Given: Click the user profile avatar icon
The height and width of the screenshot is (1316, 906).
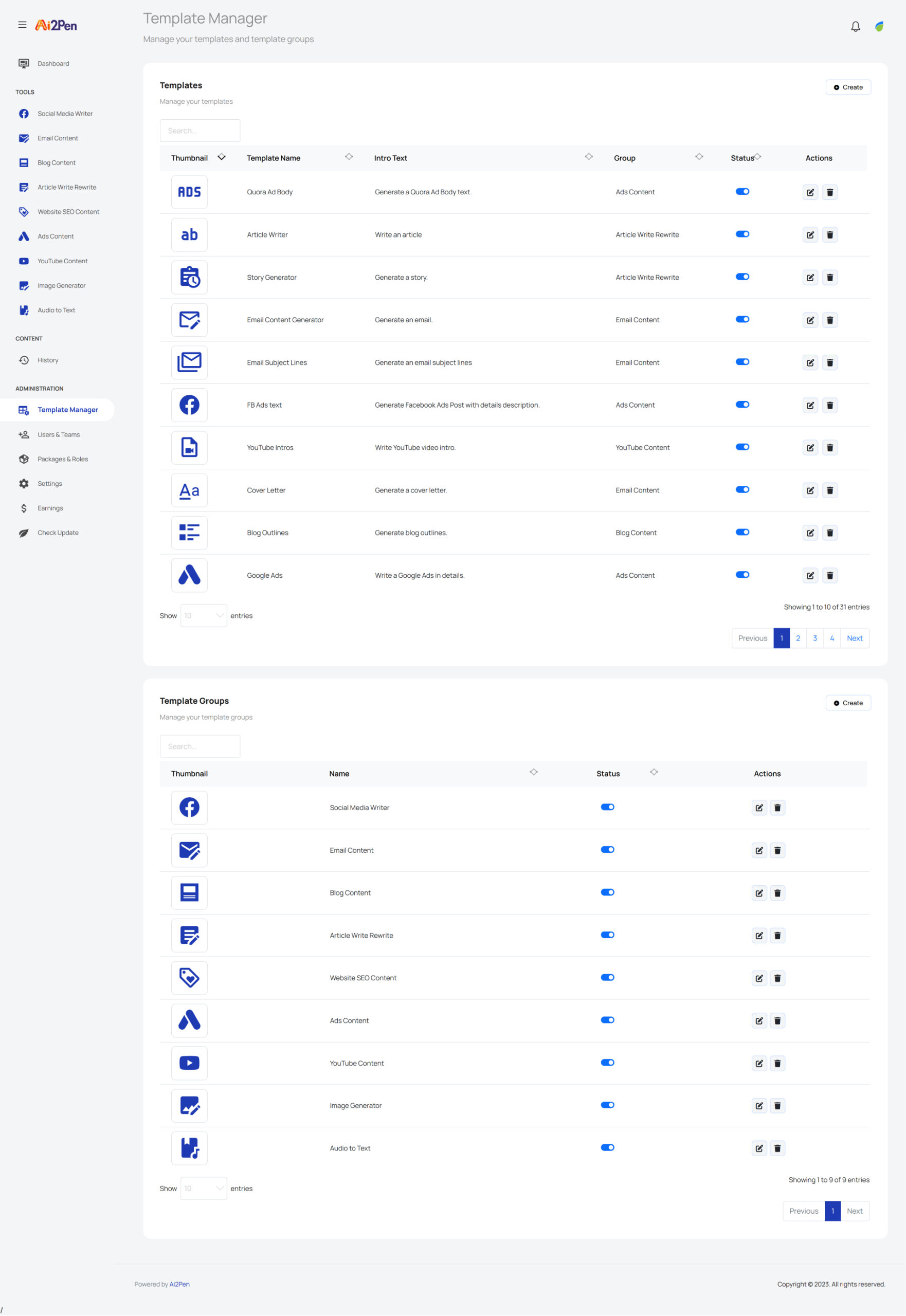Looking at the screenshot, I should (x=879, y=27).
